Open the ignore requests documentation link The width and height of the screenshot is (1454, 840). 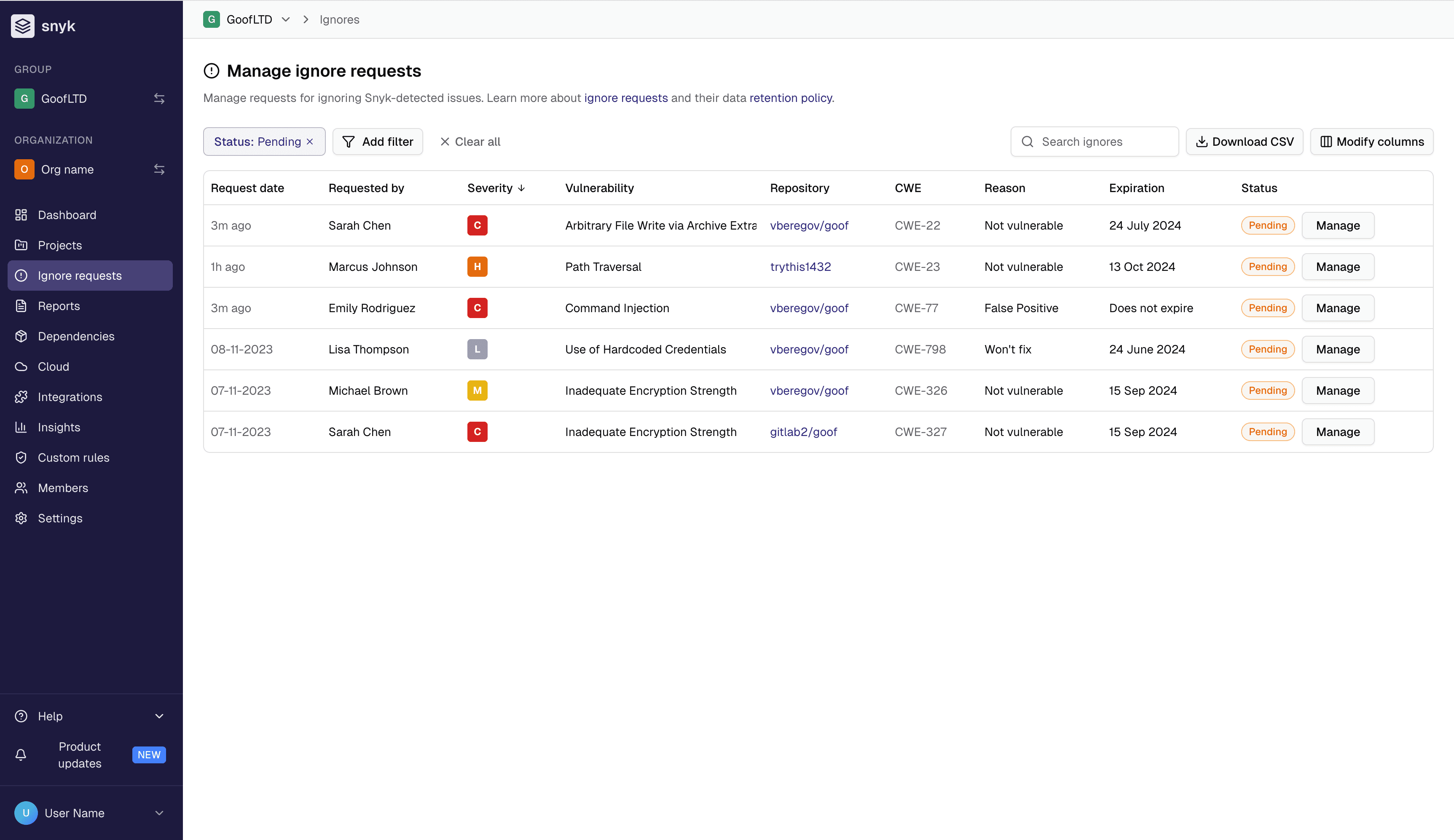[x=626, y=98]
